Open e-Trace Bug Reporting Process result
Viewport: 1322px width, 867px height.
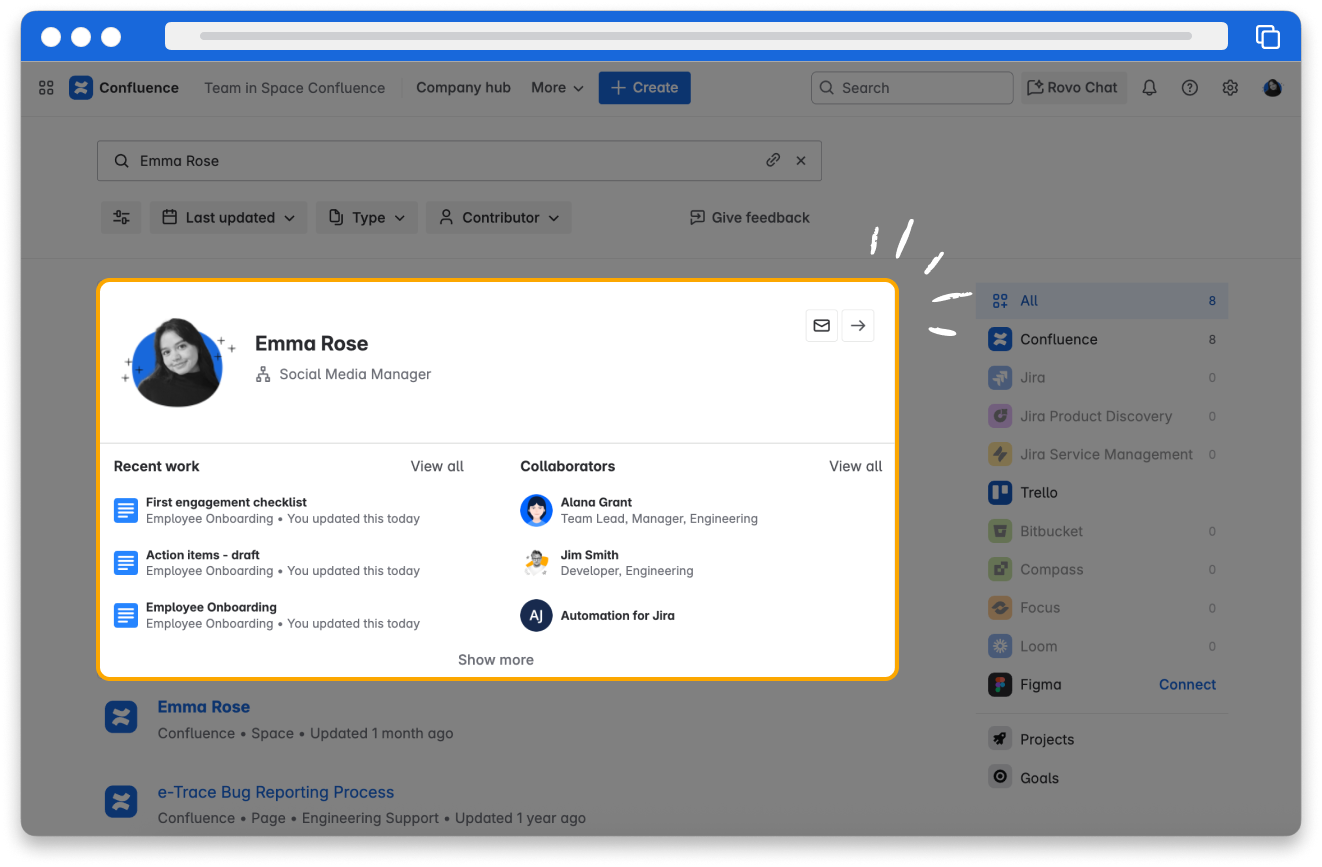coord(276,792)
